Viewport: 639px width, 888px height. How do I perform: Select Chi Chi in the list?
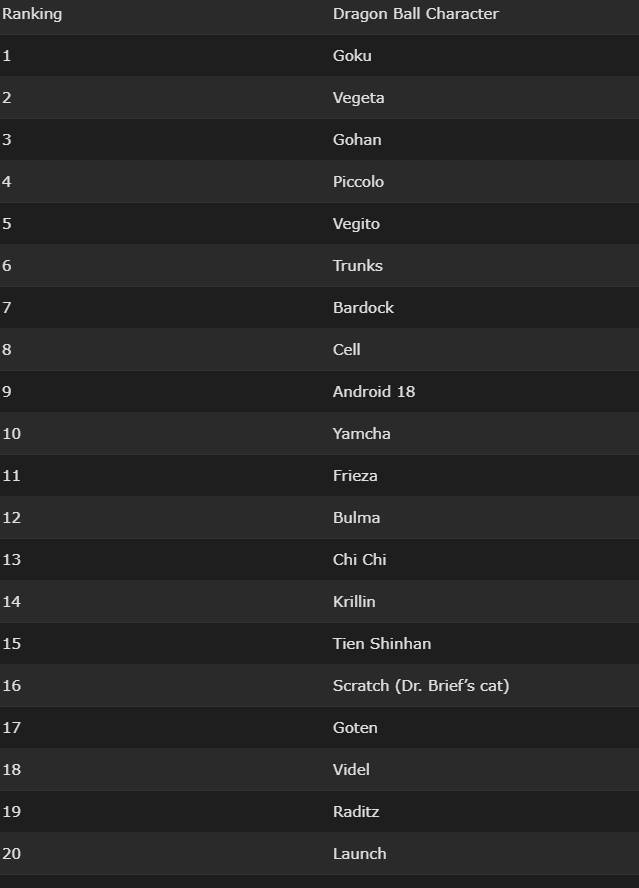[359, 560]
